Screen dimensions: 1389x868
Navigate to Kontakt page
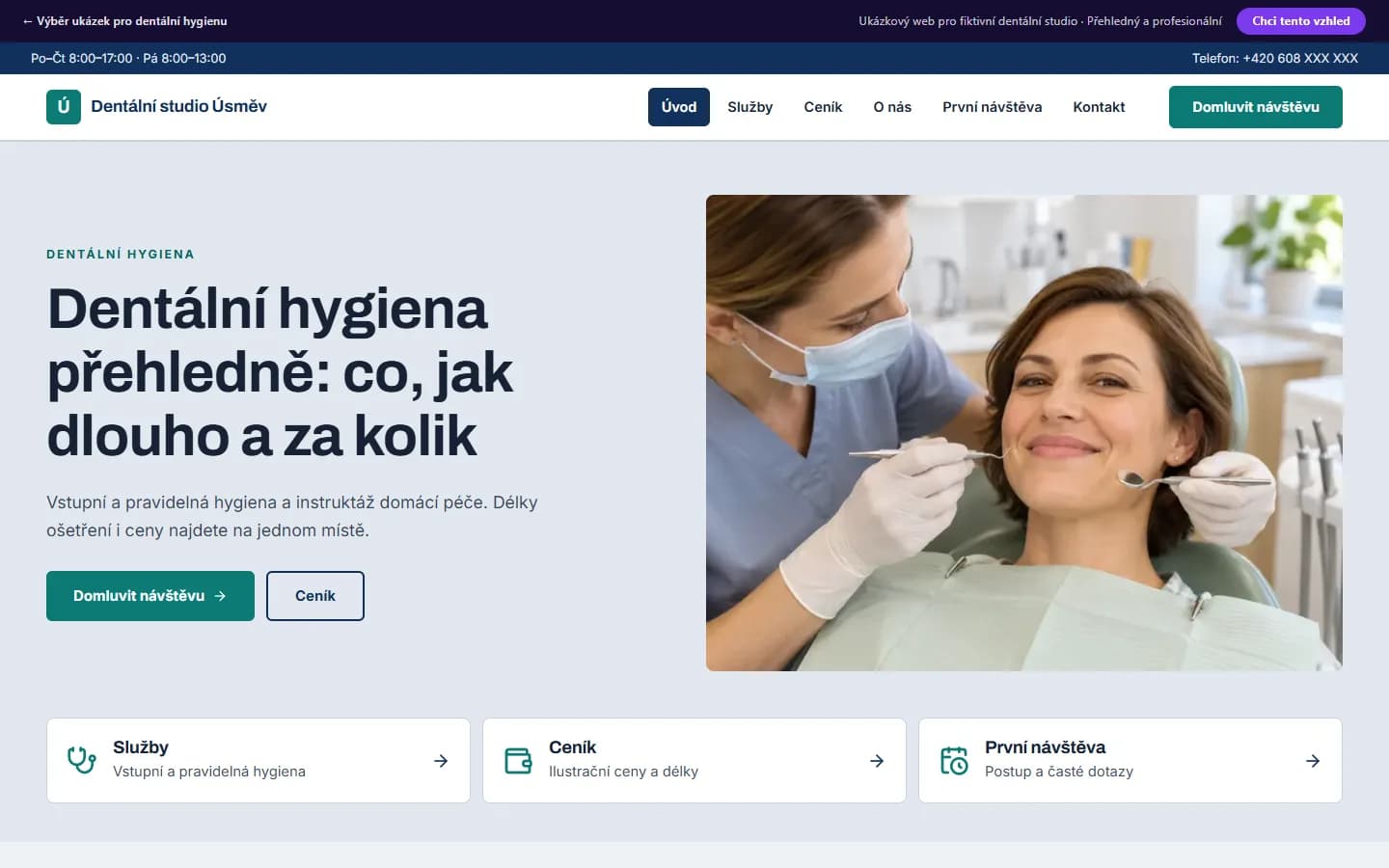point(1099,107)
